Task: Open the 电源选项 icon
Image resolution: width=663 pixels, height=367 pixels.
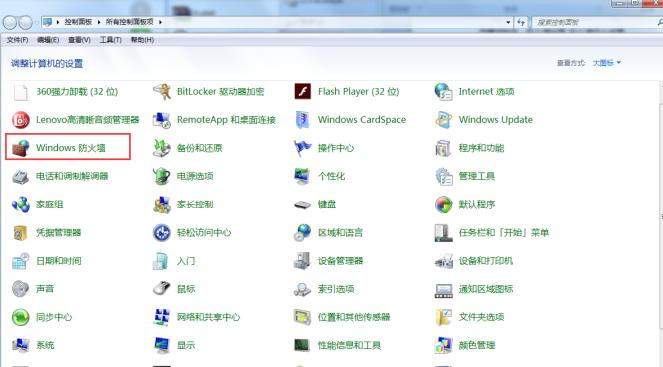Action: [x=162, y=176]
